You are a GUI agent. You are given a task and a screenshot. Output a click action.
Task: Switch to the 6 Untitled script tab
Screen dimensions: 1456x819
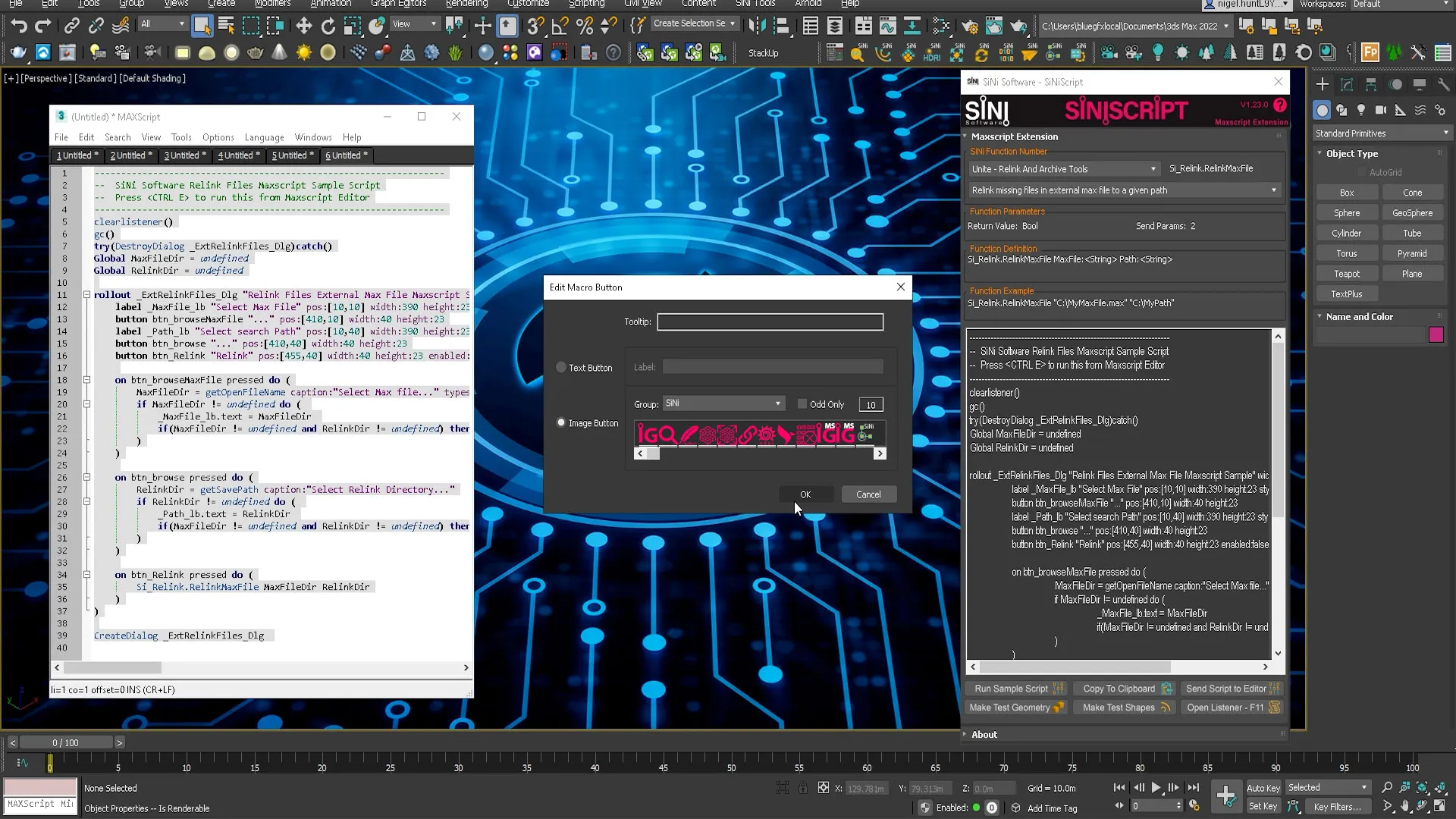347,155
